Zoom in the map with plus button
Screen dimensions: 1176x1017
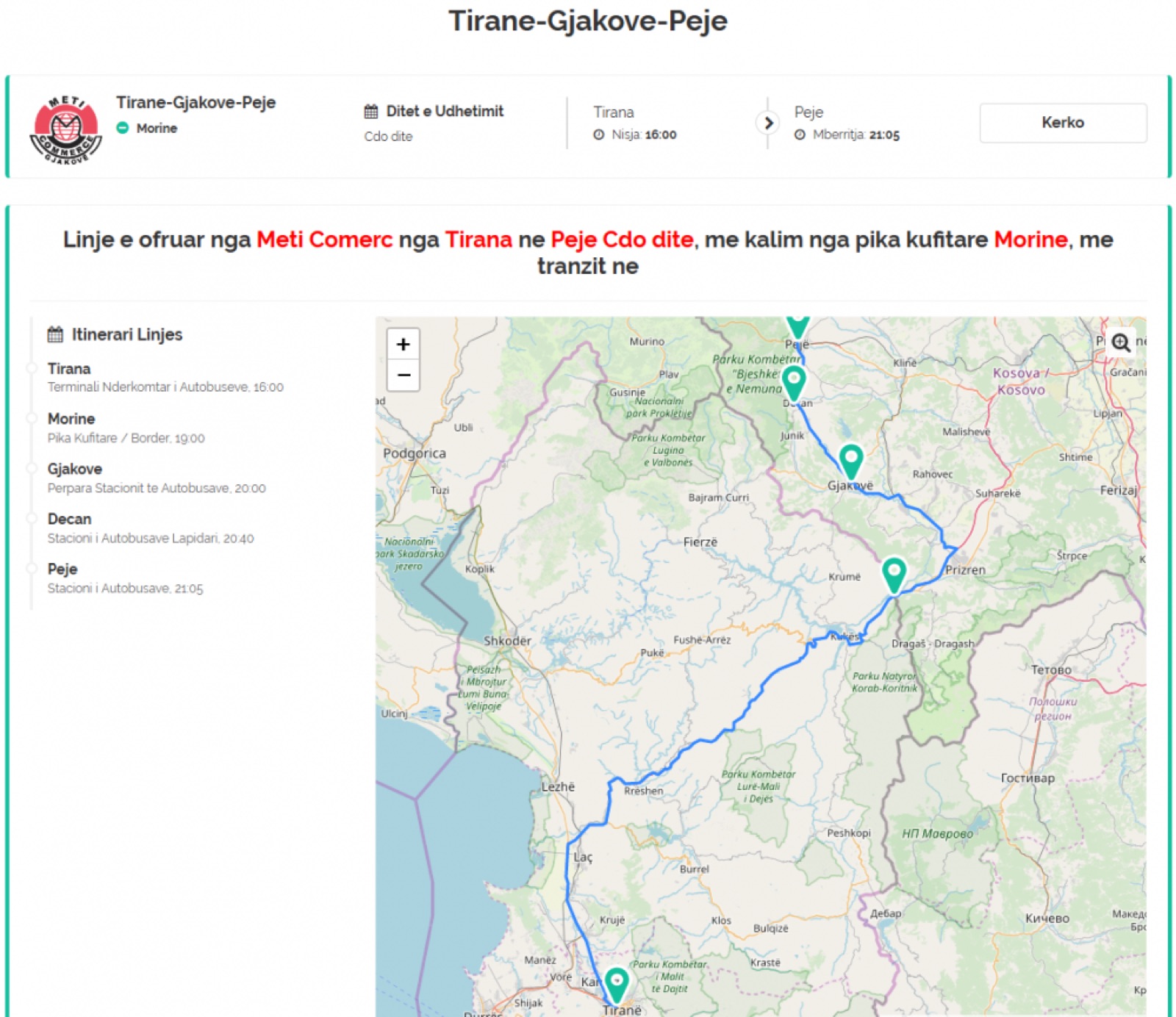tap(403, 344)
